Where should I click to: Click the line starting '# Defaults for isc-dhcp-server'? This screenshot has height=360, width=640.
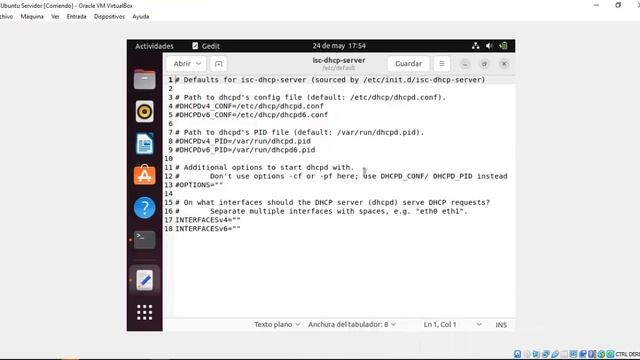330,80
